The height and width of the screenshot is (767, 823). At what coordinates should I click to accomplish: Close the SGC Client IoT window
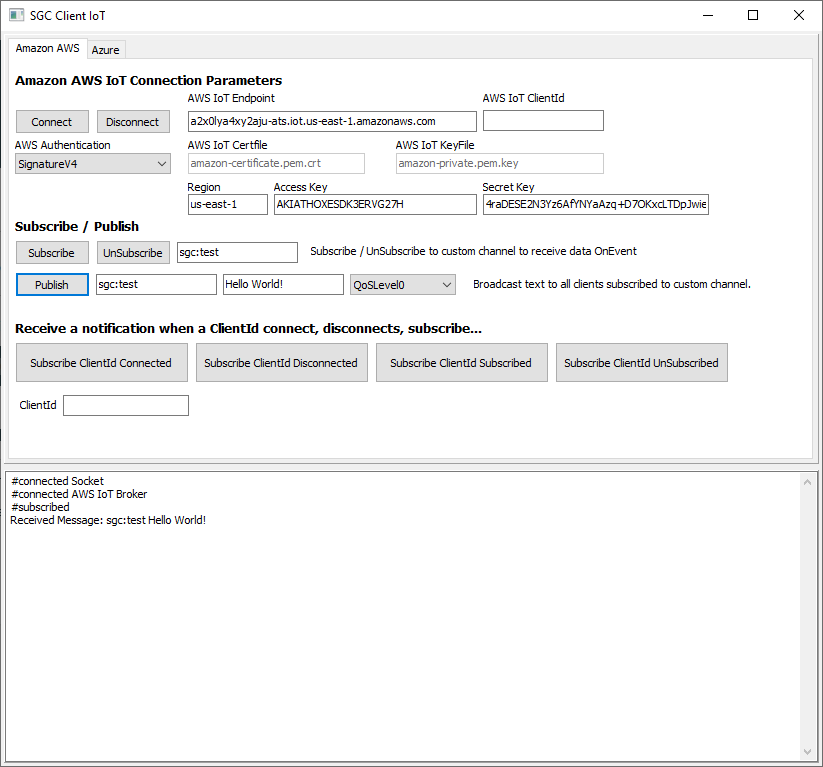798,15
